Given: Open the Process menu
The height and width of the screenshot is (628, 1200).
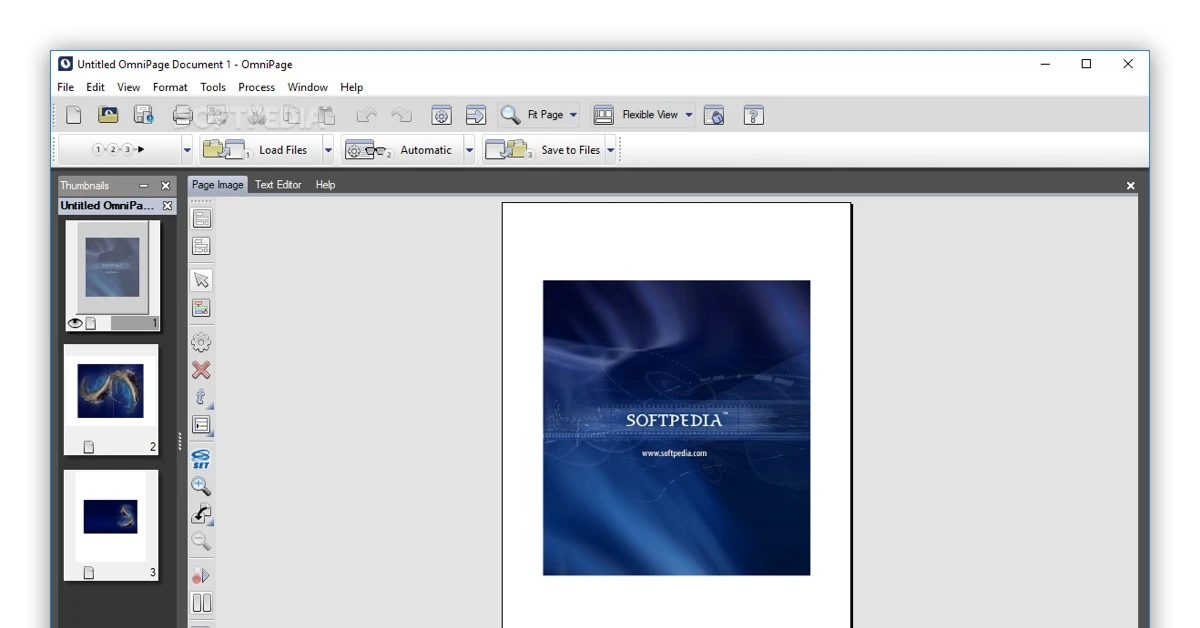Looking at the screenshot, I should click(257, 87).
